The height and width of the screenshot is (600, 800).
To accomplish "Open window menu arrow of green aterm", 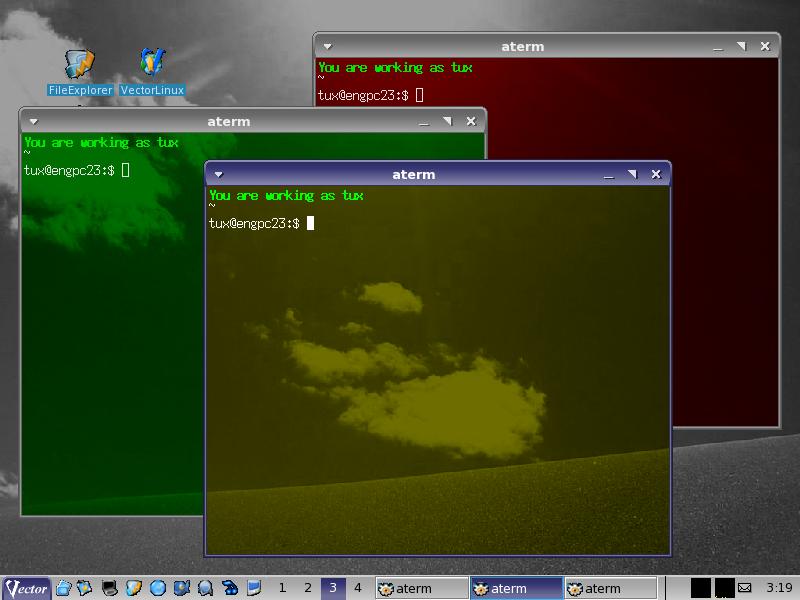I will 33,122.
